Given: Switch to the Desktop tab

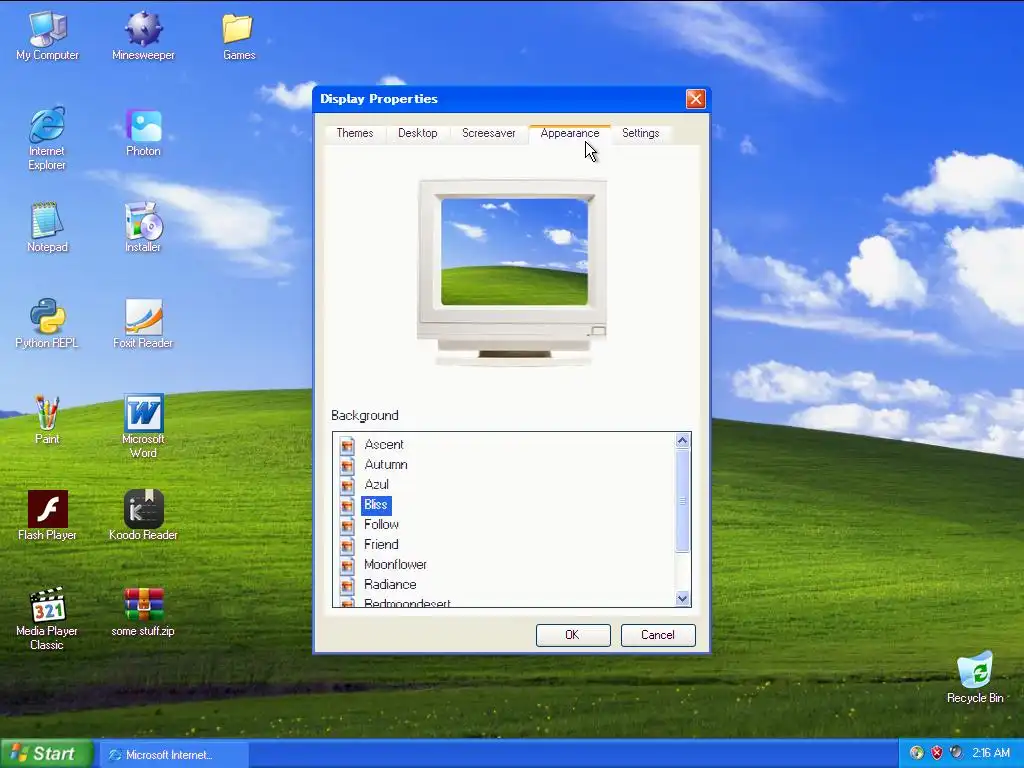Looking at the screenshot, I should pos(417,133).
